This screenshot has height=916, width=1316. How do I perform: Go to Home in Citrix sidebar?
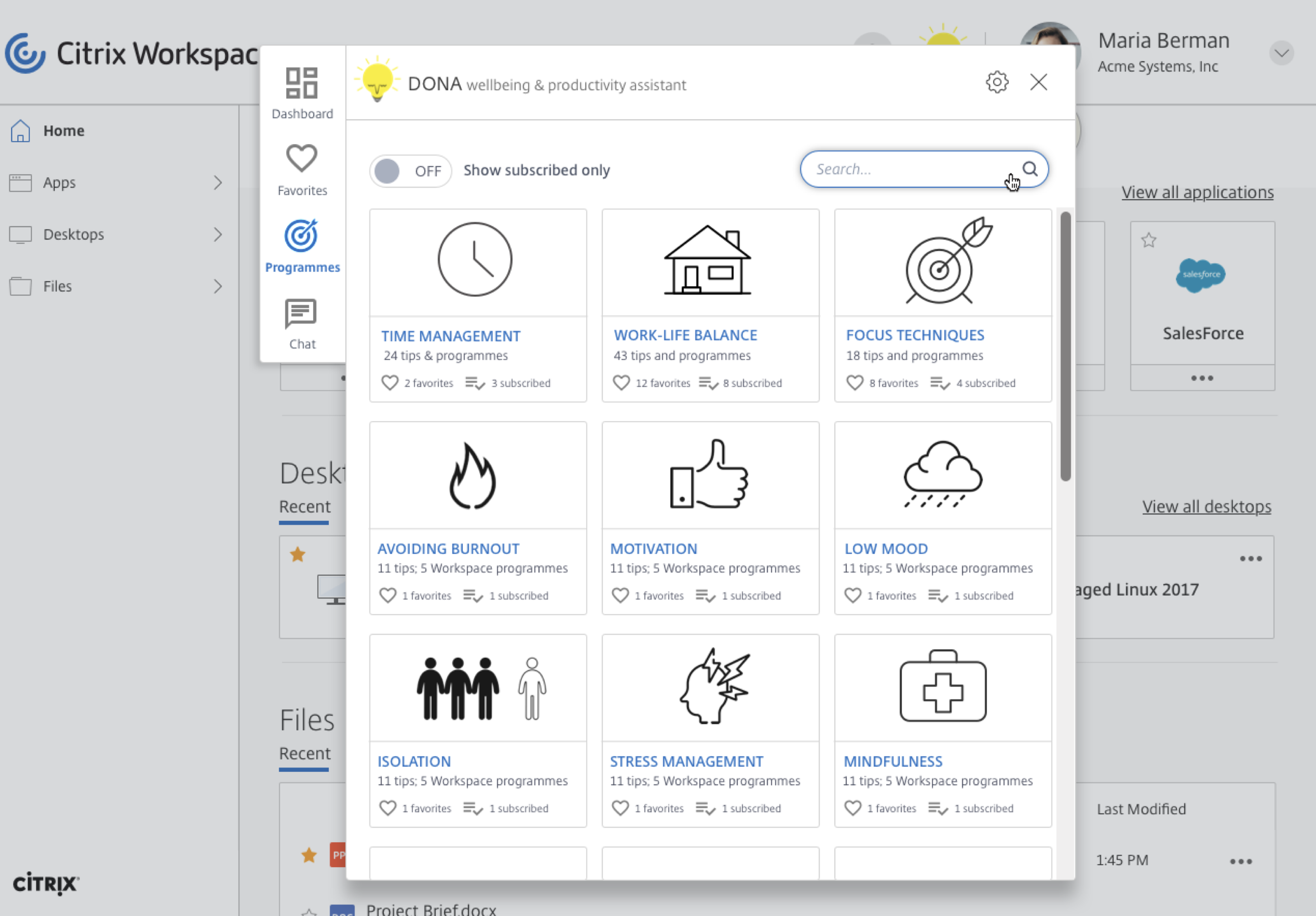tap(64, 131)
